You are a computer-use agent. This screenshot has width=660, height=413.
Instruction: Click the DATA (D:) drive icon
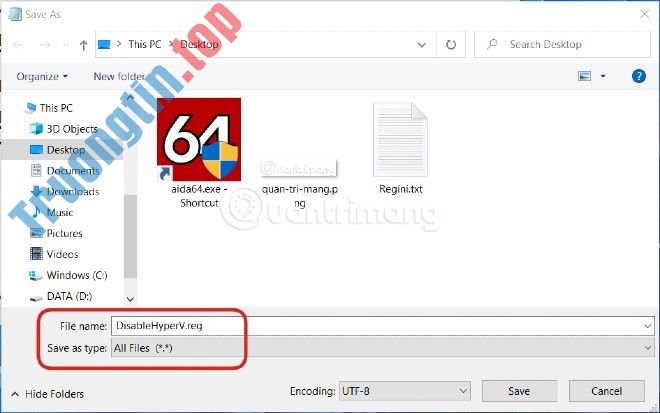coord(36,298)
